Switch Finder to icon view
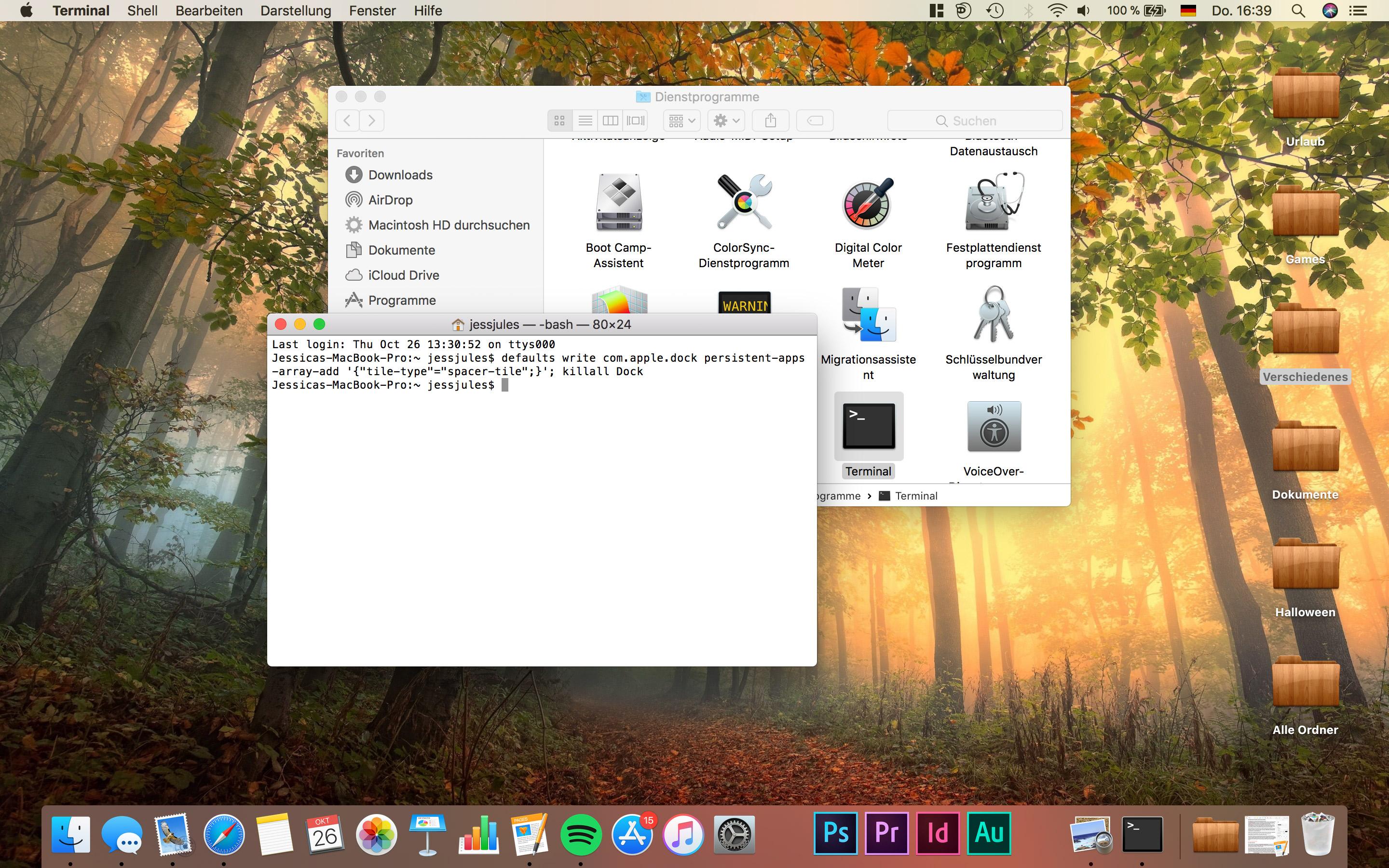The image size is (1389, 868). click(559, 121)
